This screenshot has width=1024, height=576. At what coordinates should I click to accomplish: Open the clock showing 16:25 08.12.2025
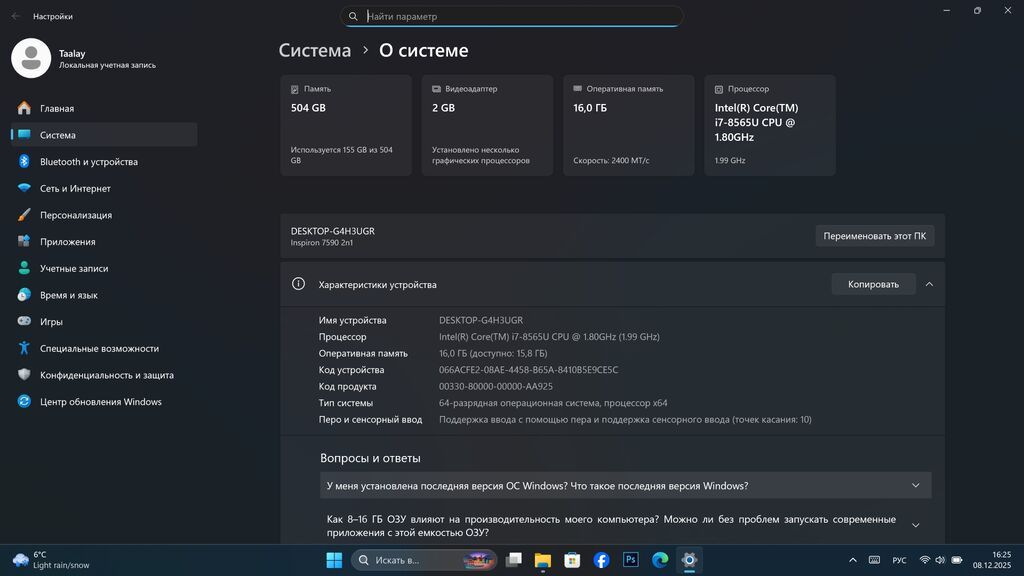(x=992, y=560)
